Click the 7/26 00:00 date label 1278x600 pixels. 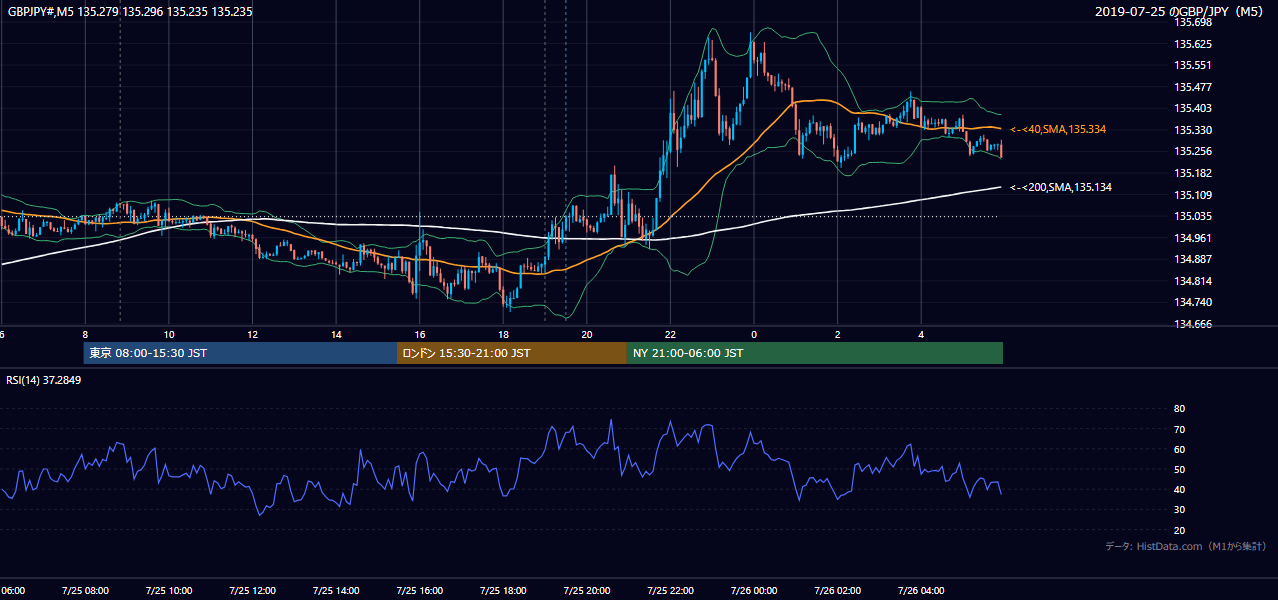click(754, 591)
